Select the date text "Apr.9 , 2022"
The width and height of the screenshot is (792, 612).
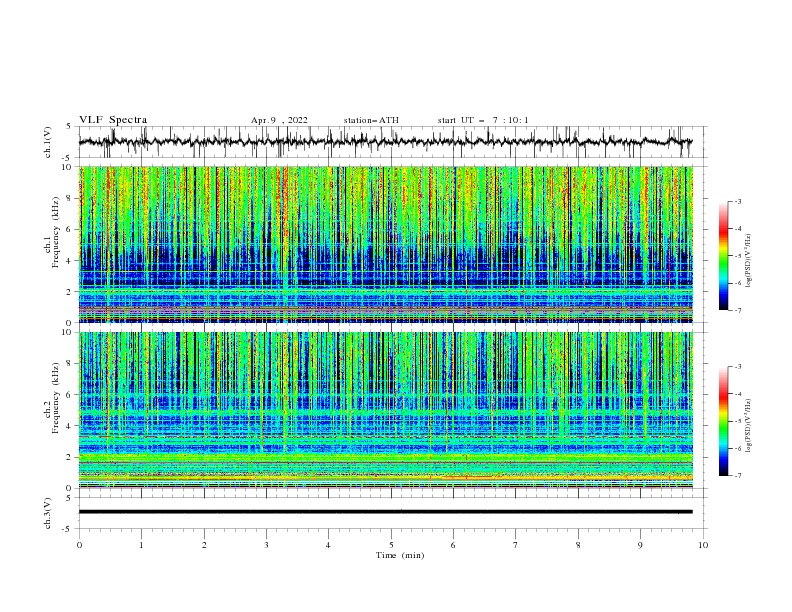(x=279, y=120)
